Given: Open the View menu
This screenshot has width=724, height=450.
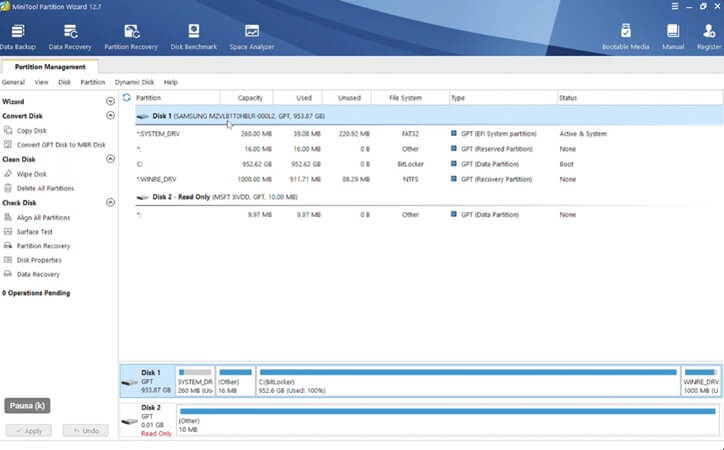Looking at the screenshot, I should (x=41, y=82).
